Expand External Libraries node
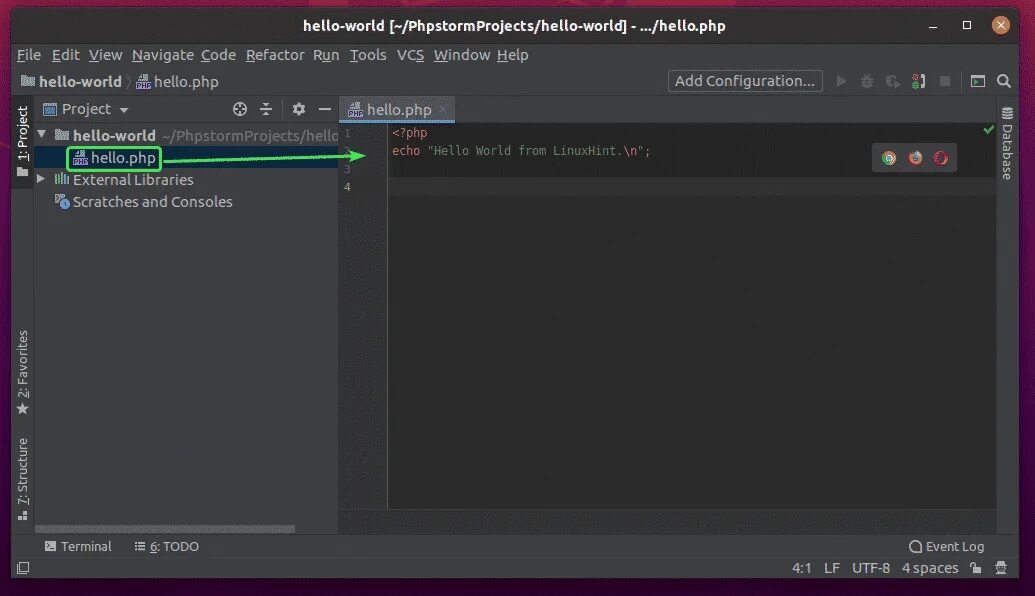The image size is (1035, 596). [41, 179]
